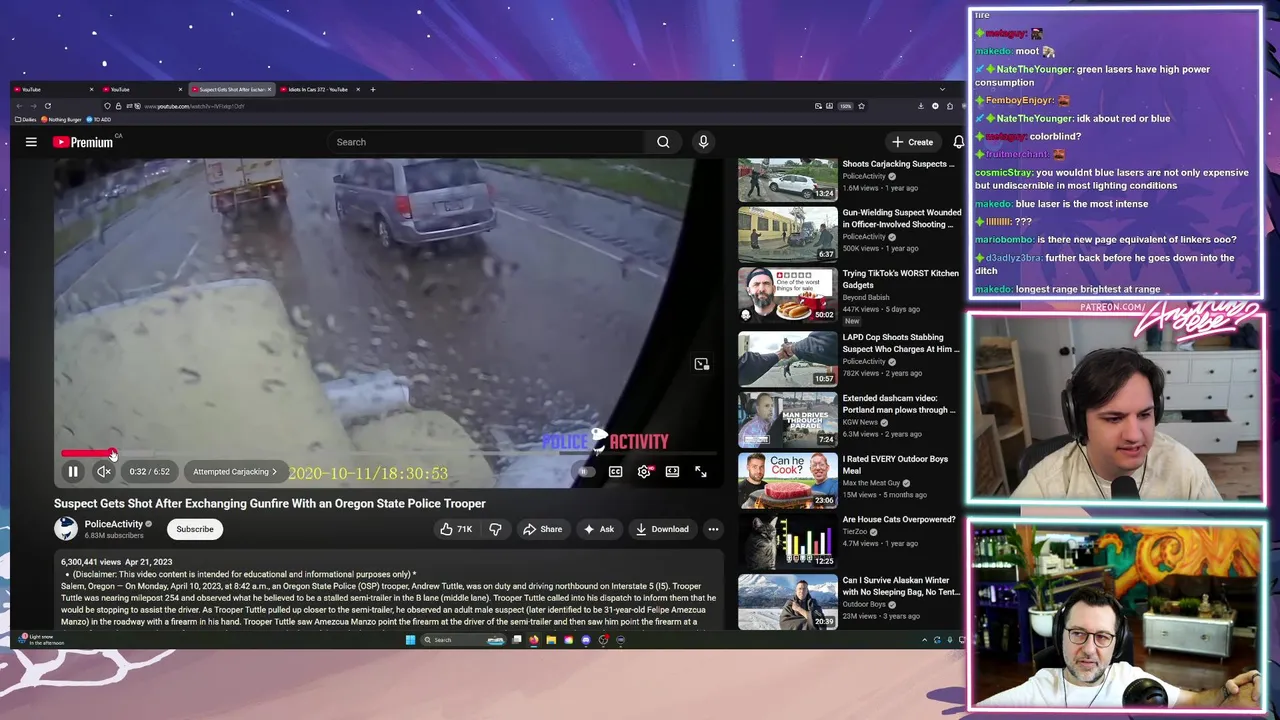Switch to the second YouTube browser tab
The width and height of the screenshot is (1280, 720).
click(140, 90)
